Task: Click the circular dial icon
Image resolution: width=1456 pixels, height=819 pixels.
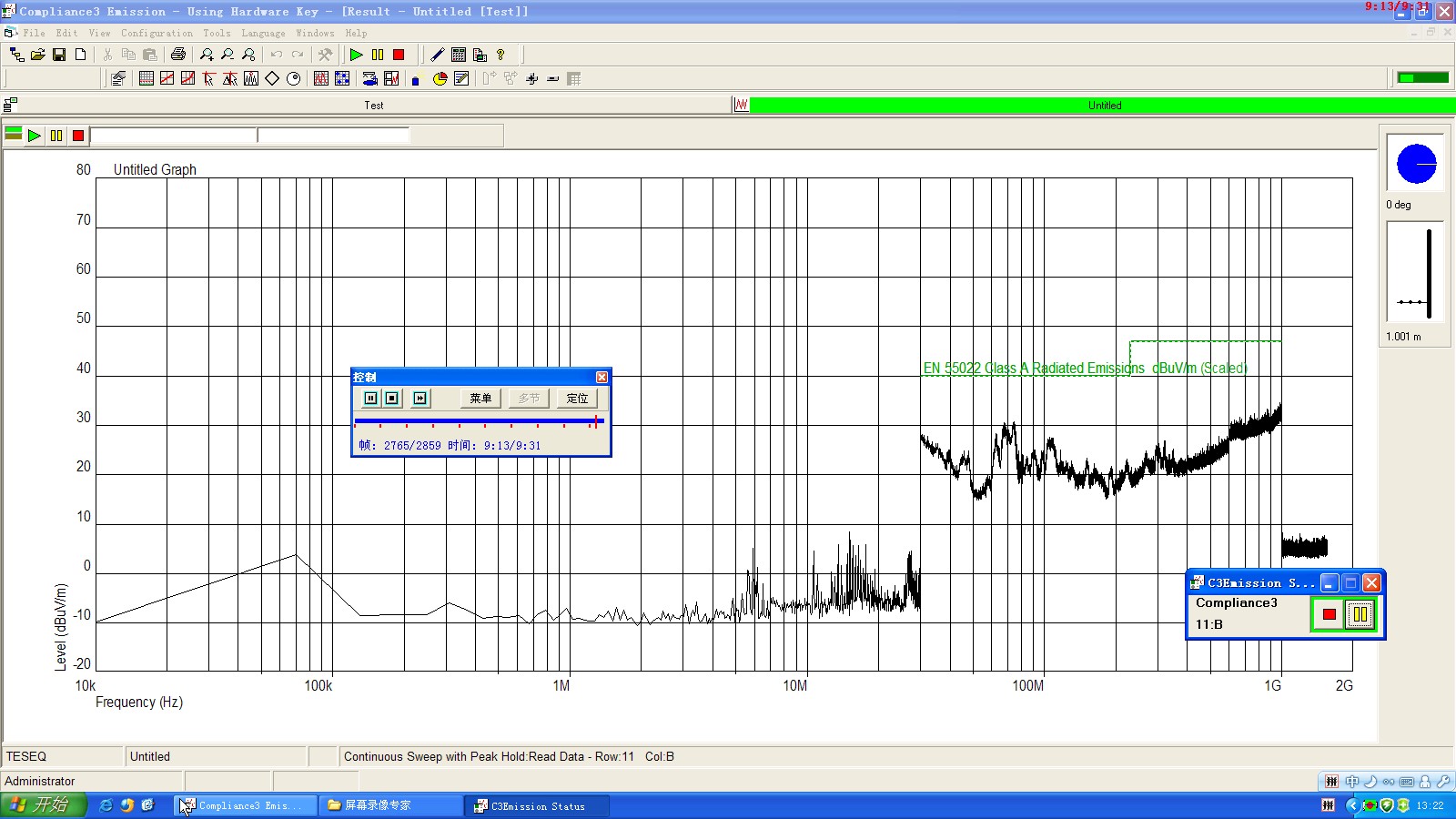Action: [293, 79]
